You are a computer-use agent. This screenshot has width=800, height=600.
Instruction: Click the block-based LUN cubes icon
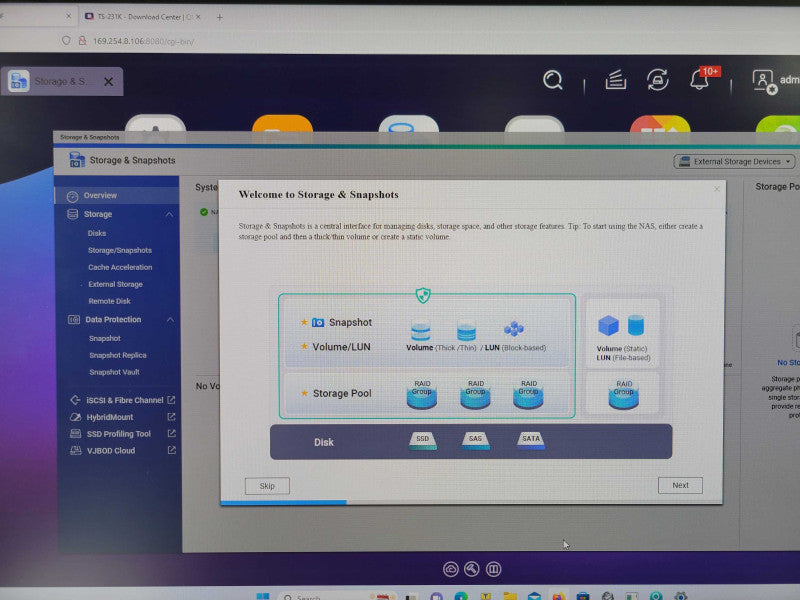click(x=514, y=329)
